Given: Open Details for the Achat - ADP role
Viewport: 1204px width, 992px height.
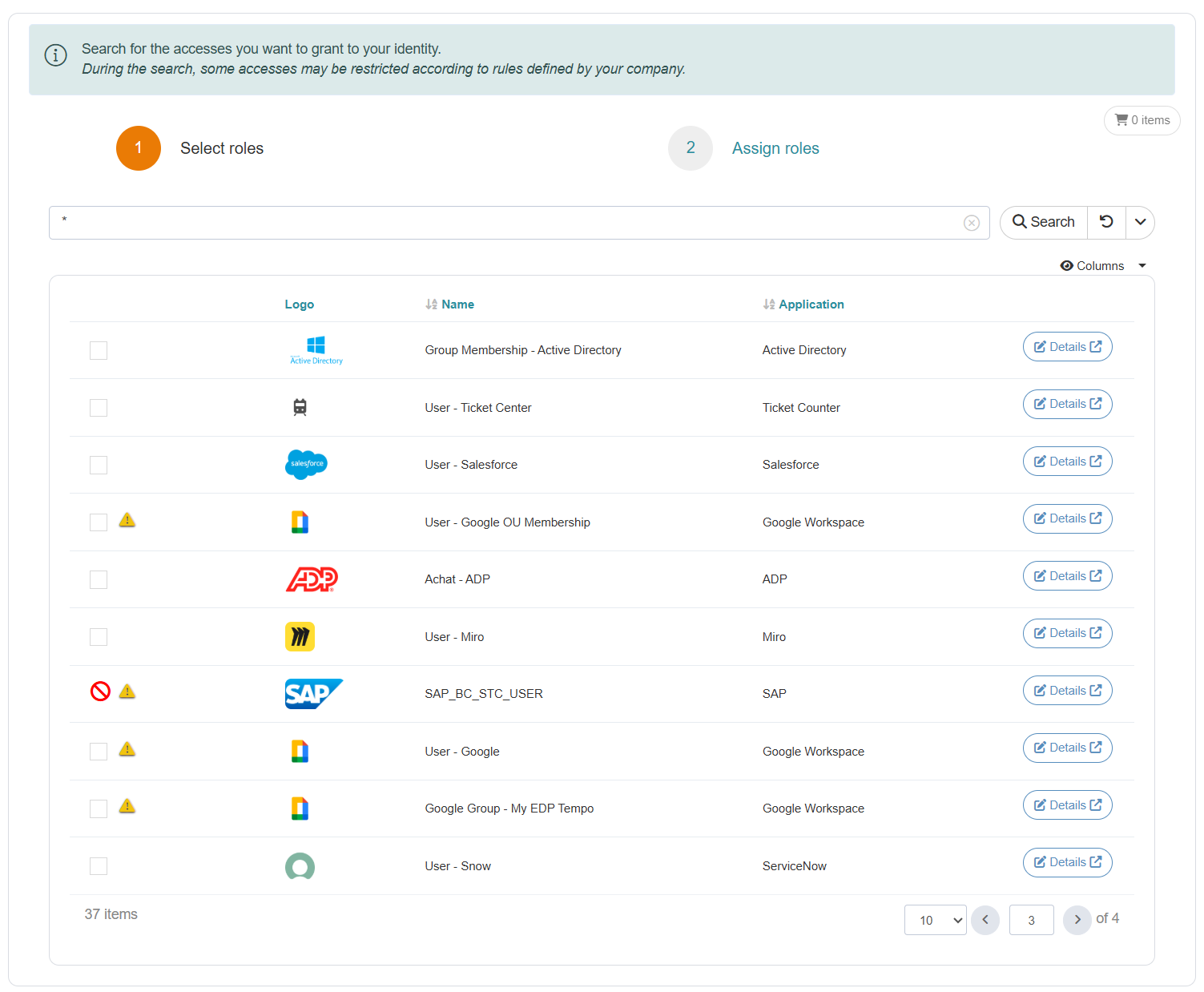Looking at the screenshot, I should (x=1067, y=576).
